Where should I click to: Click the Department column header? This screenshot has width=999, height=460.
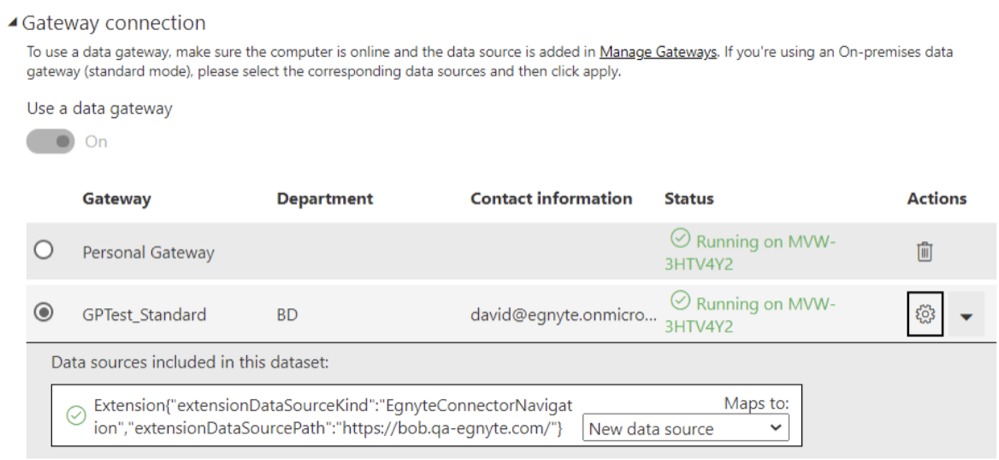(x=325, y=199)
